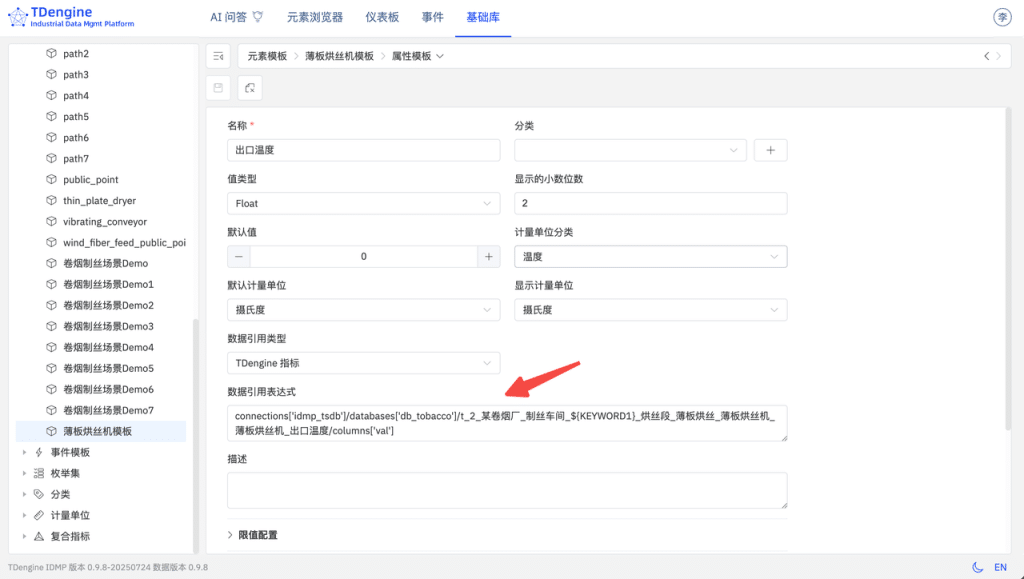The height and width of the screenshot is (579, 1024).
Task: Open the 值类型 dropdown showing Float
Action: pyautogui.click(x=363, y=203)
